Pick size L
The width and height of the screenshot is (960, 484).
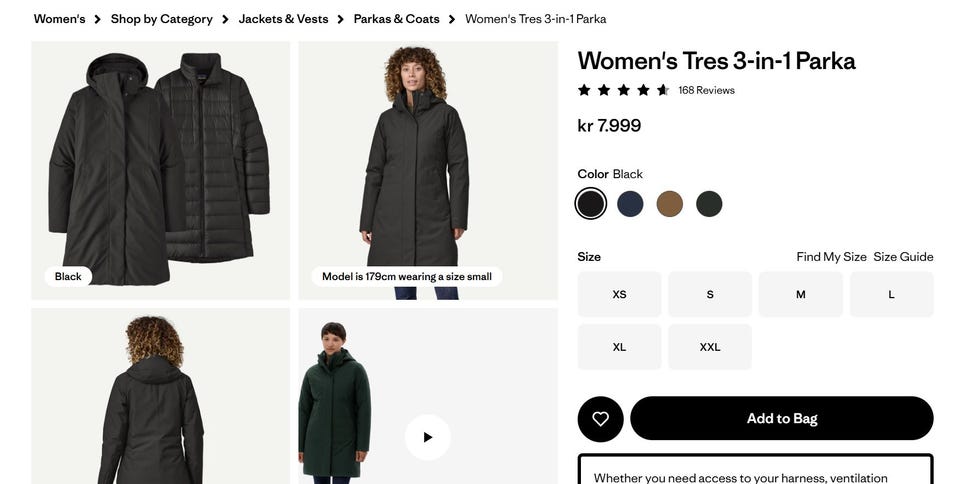coord(891,294)
